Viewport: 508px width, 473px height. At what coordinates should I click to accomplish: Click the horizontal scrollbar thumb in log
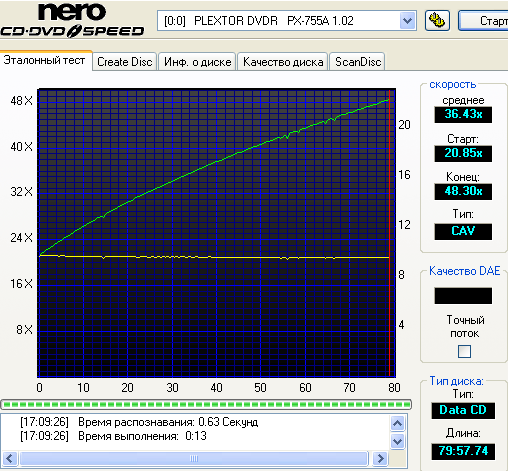[x=194, y=459]
